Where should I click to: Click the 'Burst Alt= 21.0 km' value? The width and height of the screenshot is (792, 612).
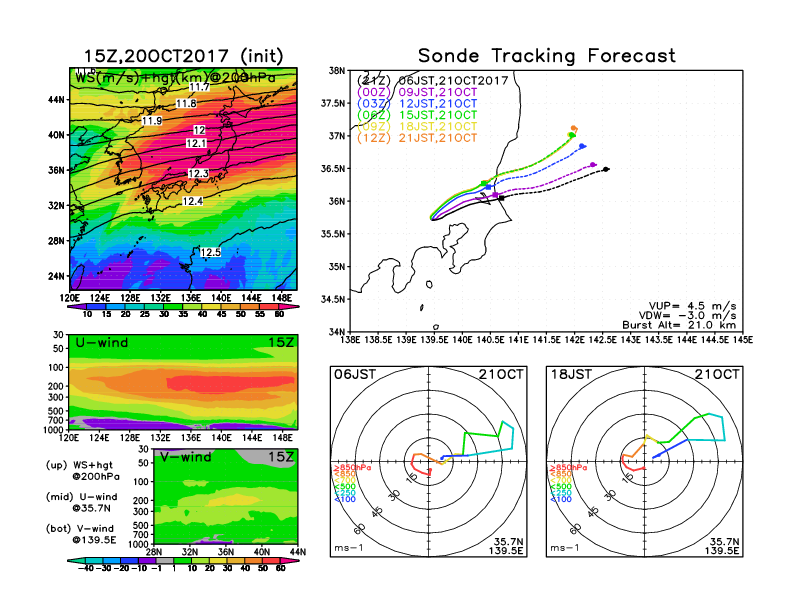point(679,325)
